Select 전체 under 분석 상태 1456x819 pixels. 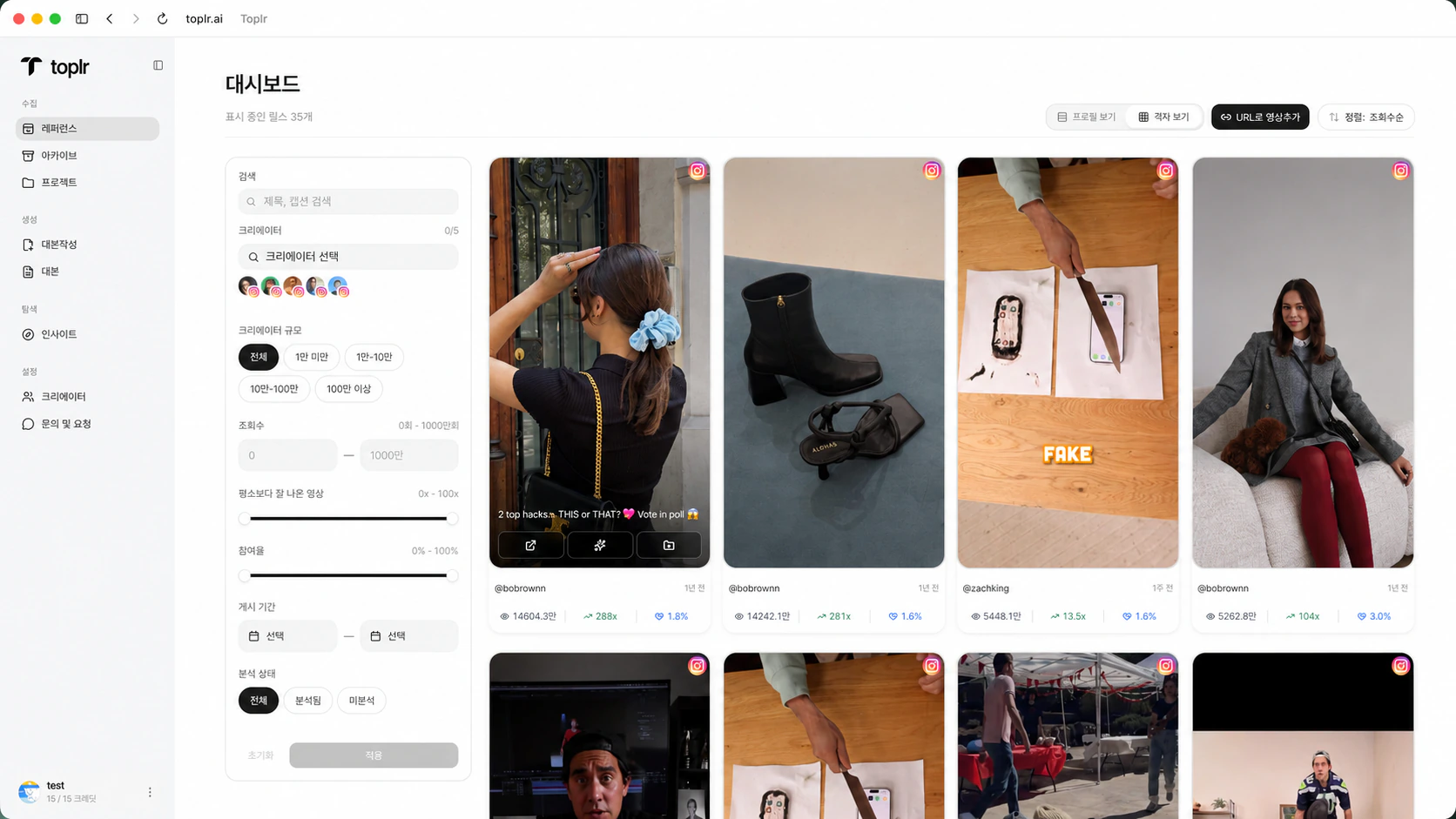point(259,701)
